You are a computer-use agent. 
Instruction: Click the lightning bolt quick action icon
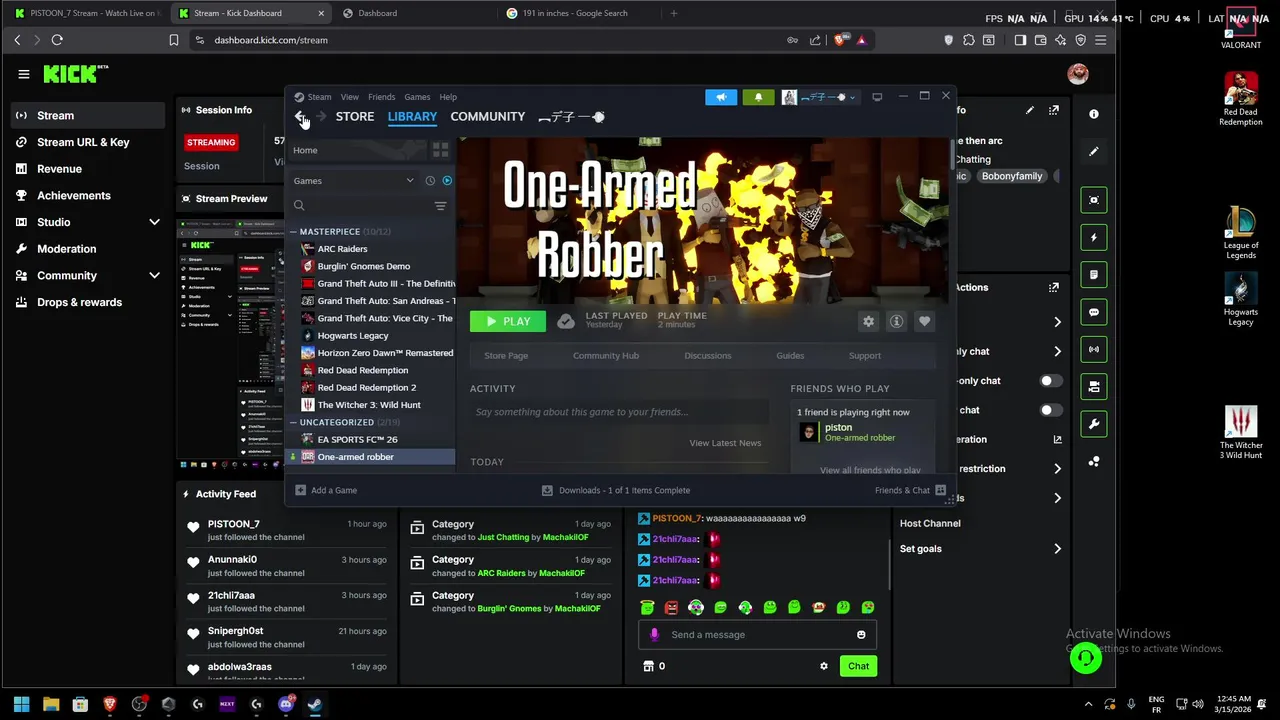tap(1094, 238)
